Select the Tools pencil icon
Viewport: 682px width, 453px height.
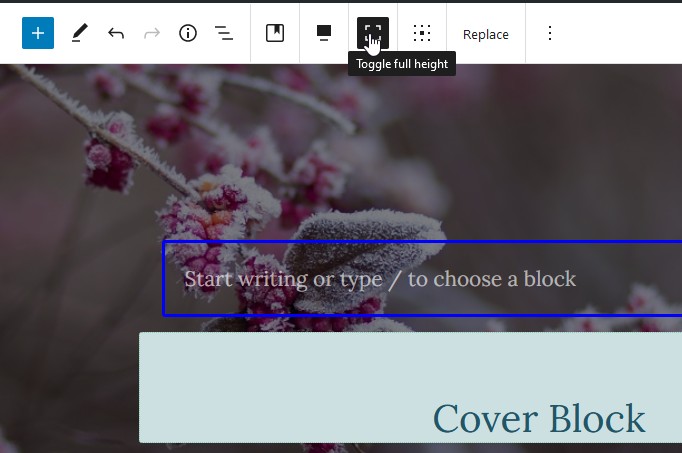point(79,33)
